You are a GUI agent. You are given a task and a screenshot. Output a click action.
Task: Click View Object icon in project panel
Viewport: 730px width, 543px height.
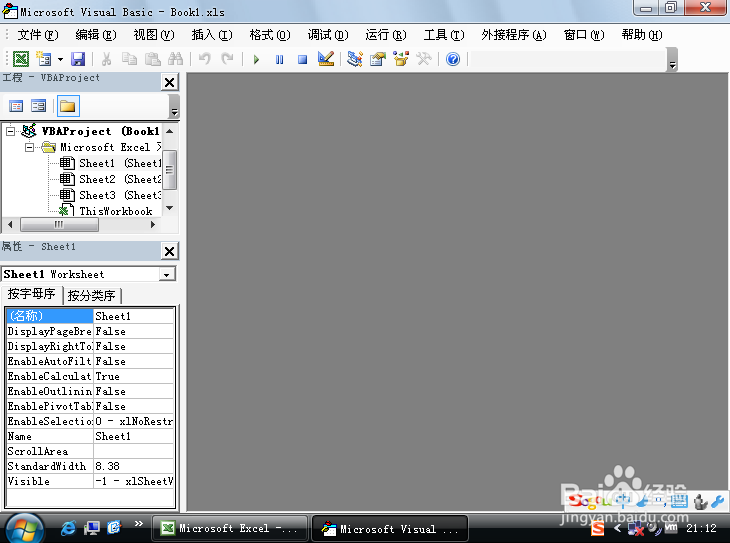39,106
